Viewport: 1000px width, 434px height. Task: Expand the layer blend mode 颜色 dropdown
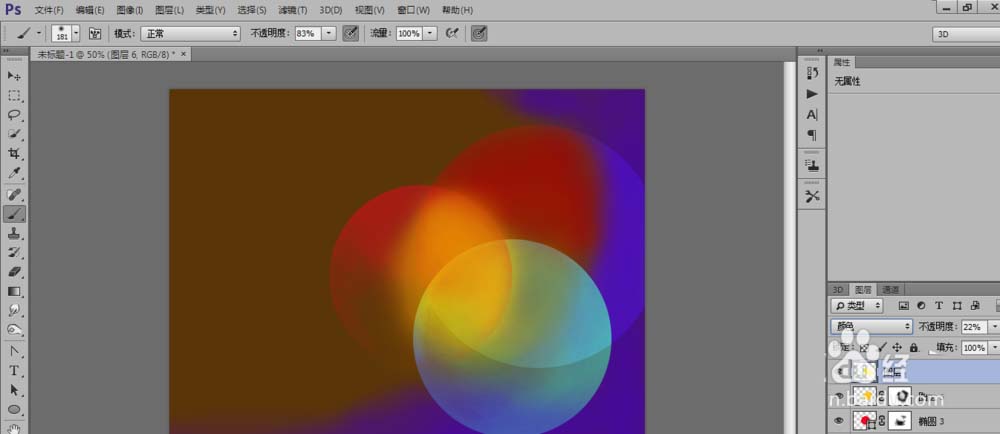[x=872, y=327]
